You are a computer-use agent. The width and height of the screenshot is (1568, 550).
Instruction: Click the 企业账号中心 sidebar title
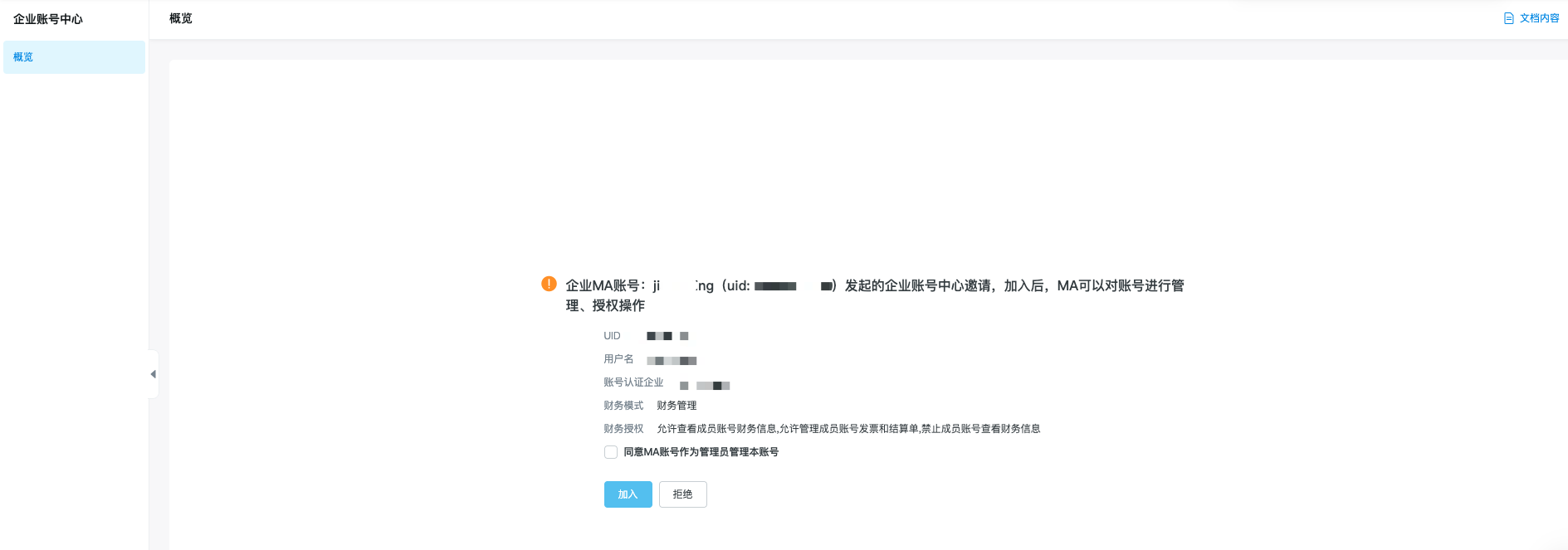click(x=48, y=19)
